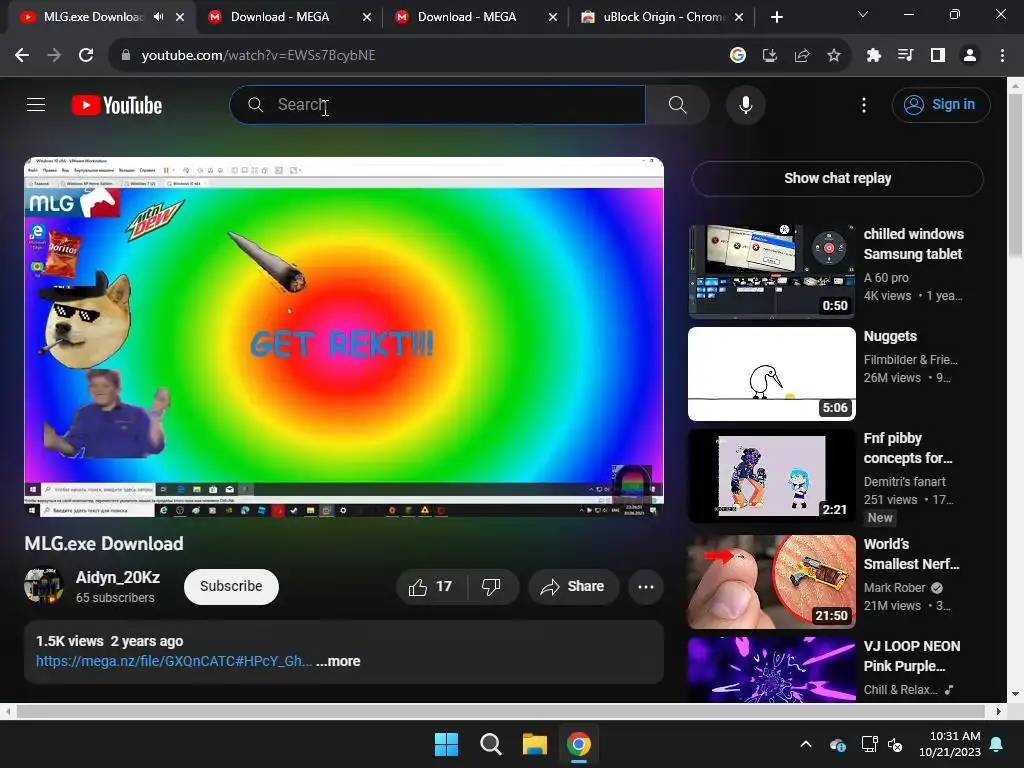The width and height of the screenshot is (1024, 768).
Task: Open the Aidyn_20Kz channel name link
Action: 118,577
